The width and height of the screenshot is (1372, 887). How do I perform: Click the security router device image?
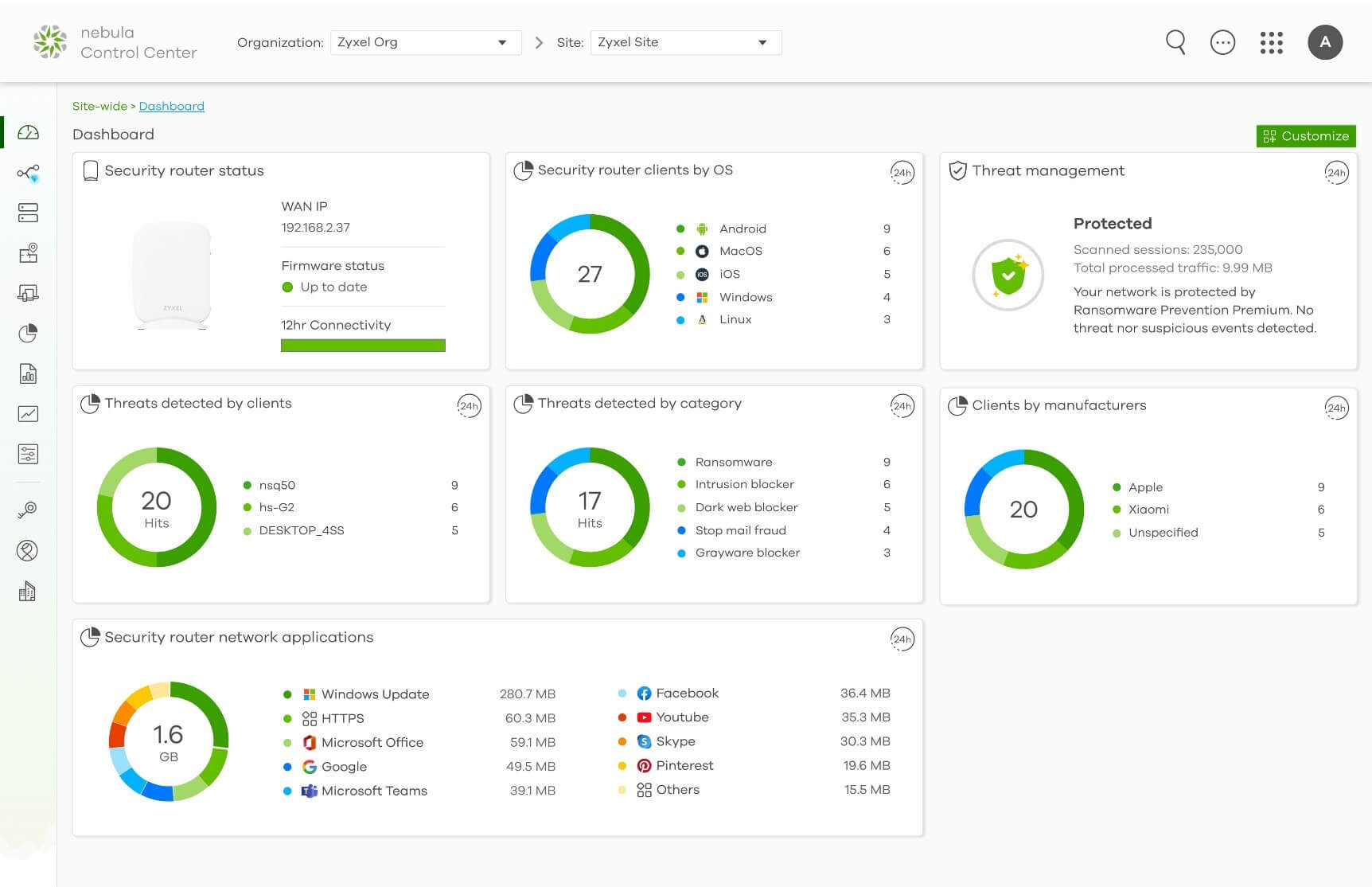click(x=173, y=275)
